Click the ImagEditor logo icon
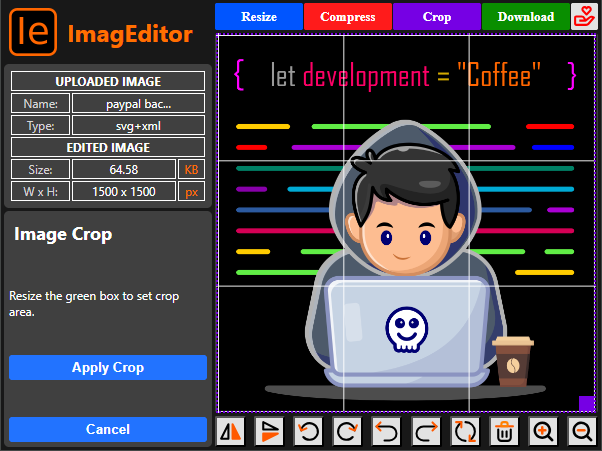Screen dimensions: 602x451 pos(33,32)
